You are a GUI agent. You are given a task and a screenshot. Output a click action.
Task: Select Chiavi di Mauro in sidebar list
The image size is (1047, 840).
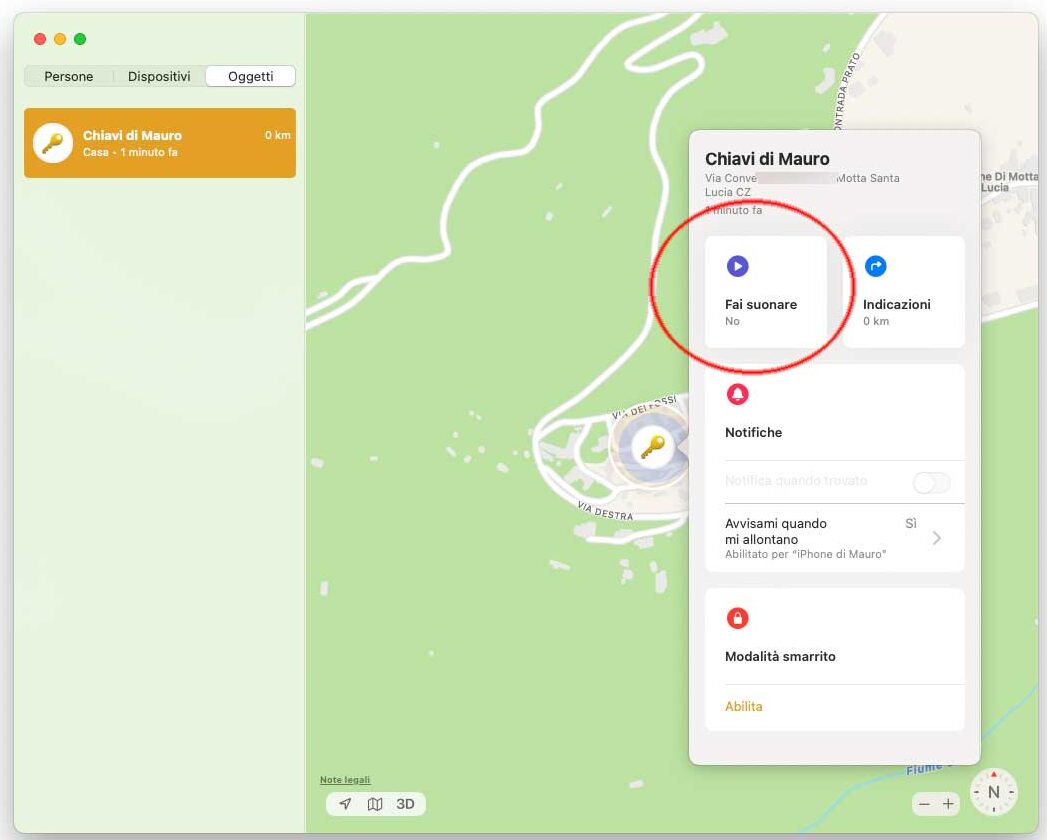pos(160,143)
